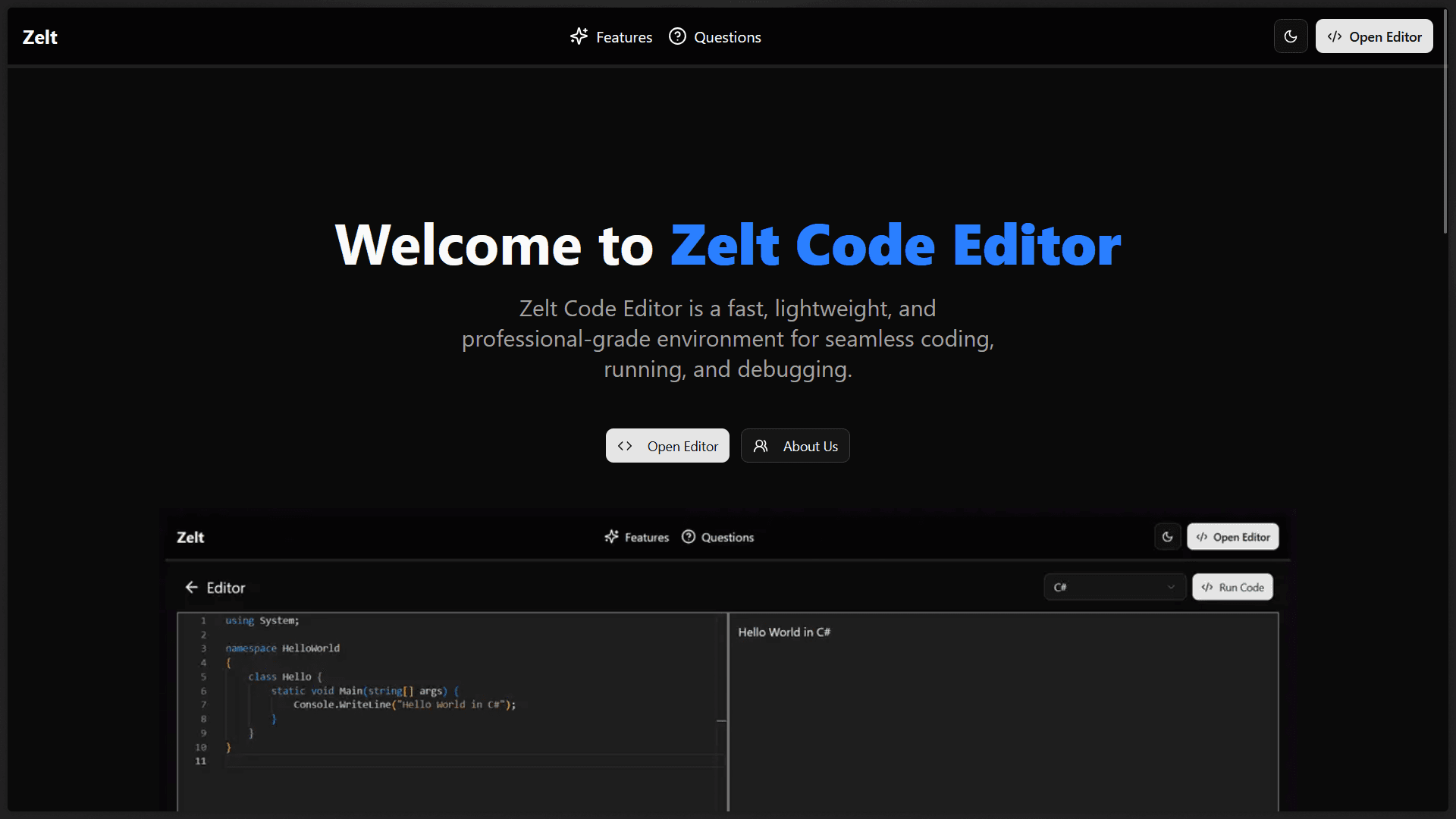The height and width of the screenshot is (819, 1456).
Task: Click the code slash icon in header Open Editor
Action: (1335, 36)
